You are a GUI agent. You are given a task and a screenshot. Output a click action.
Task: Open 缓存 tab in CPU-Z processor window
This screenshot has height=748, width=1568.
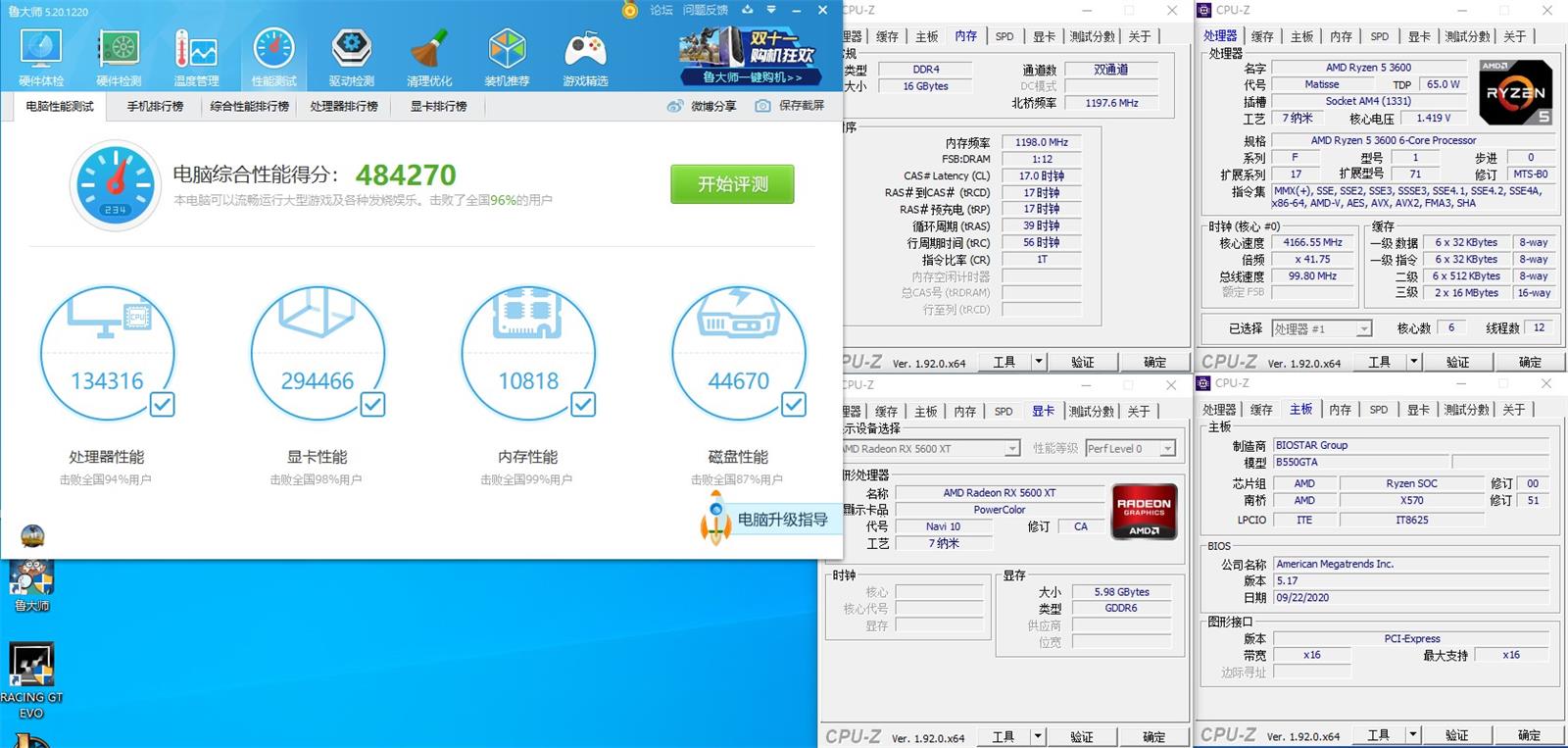(x=1262, y=36)
